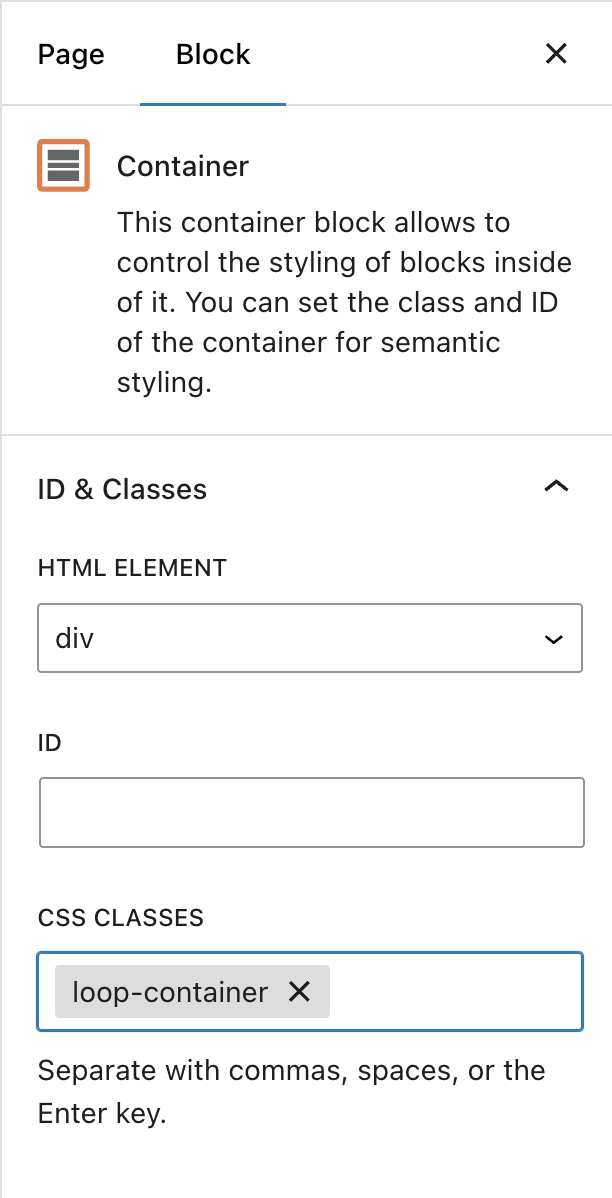
Task: Click the 'div' value in the selector
Action: pyautogui.click(x=74, y=638)
